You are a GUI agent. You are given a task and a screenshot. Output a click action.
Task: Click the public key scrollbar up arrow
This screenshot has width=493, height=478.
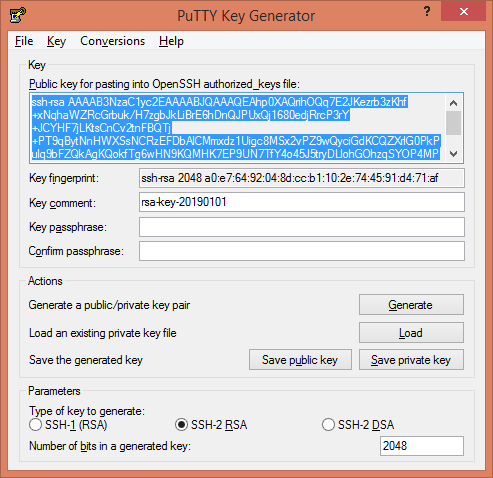453,103
